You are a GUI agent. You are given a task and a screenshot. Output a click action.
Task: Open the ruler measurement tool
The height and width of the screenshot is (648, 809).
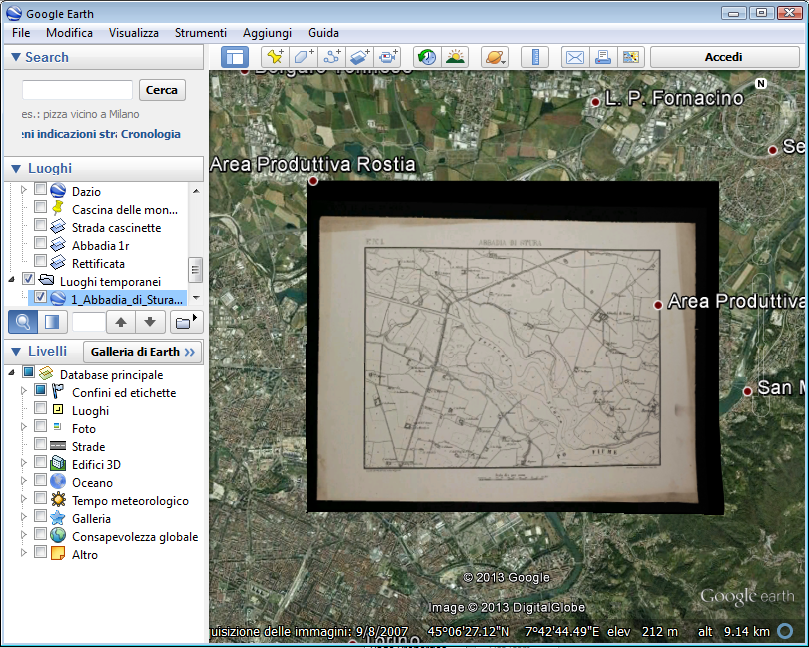point(535,57)
